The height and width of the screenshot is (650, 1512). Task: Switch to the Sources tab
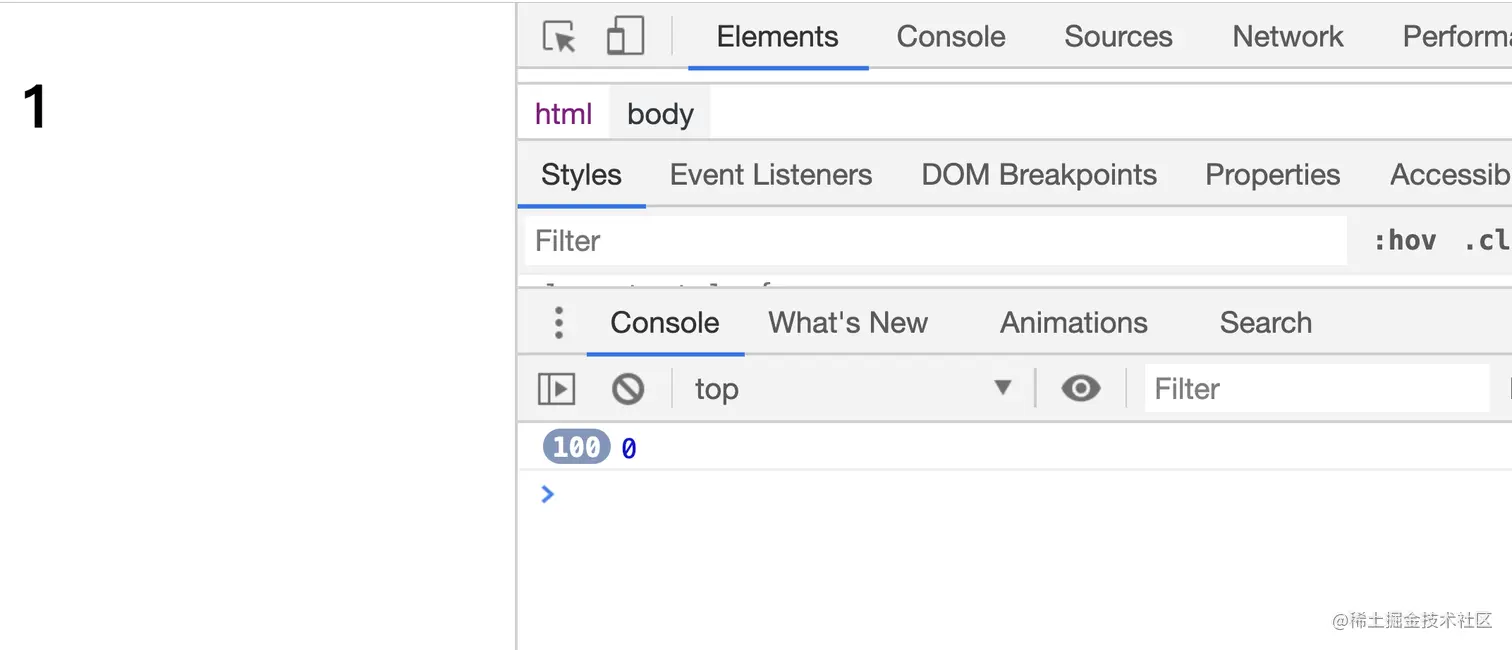(1118, 37)
